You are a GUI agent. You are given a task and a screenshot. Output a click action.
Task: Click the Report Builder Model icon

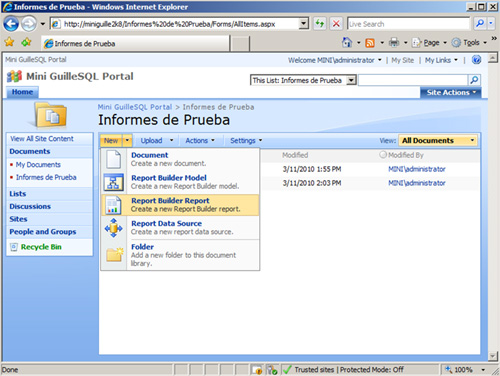point(113,182)
